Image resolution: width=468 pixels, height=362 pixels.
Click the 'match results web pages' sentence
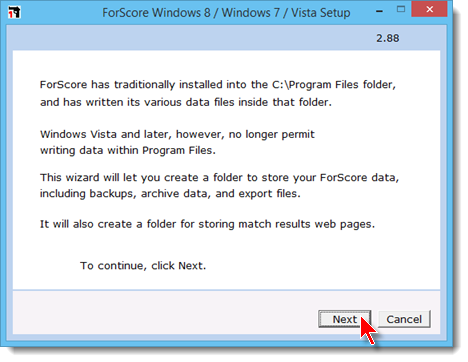point(207,224)
